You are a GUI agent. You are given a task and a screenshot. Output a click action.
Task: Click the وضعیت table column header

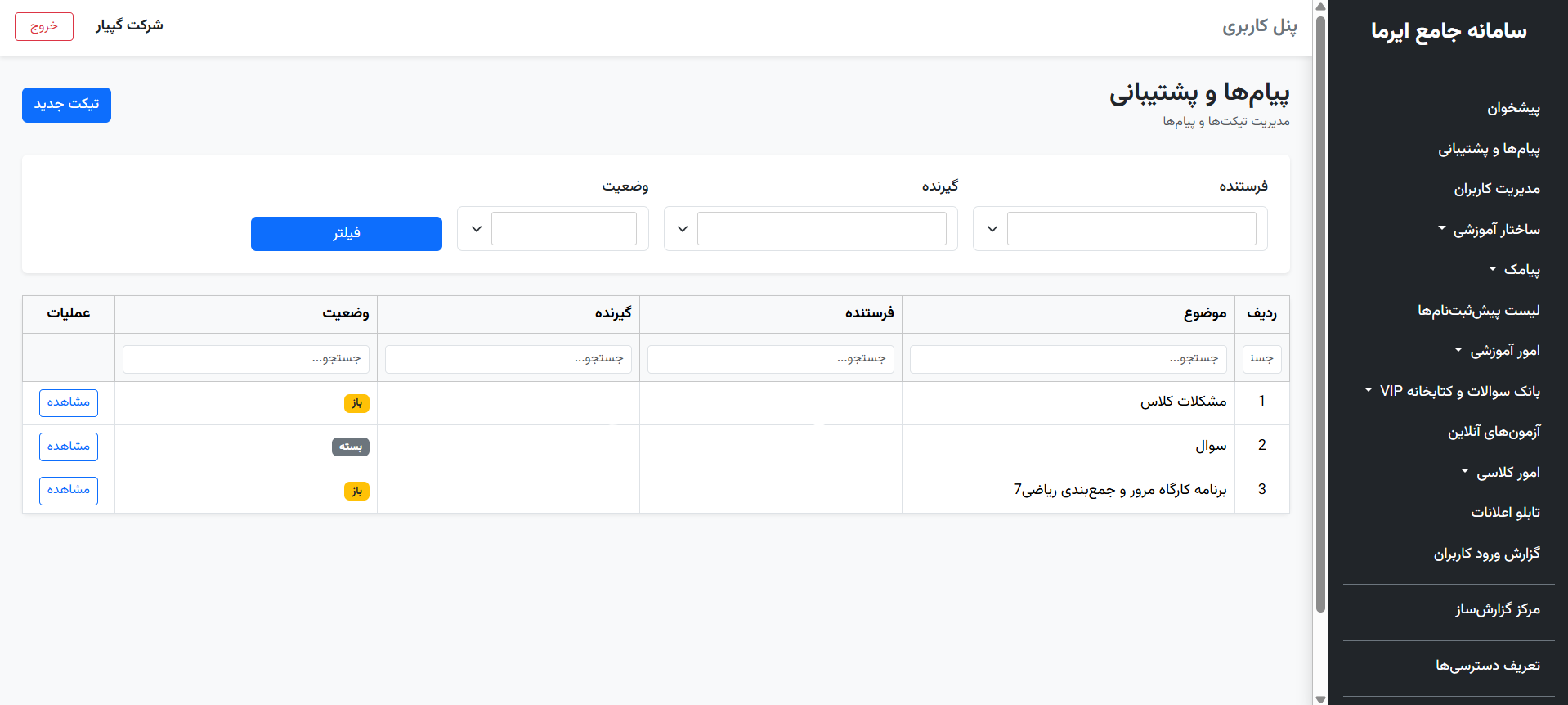pyautogui.click(x=245, y=314)
